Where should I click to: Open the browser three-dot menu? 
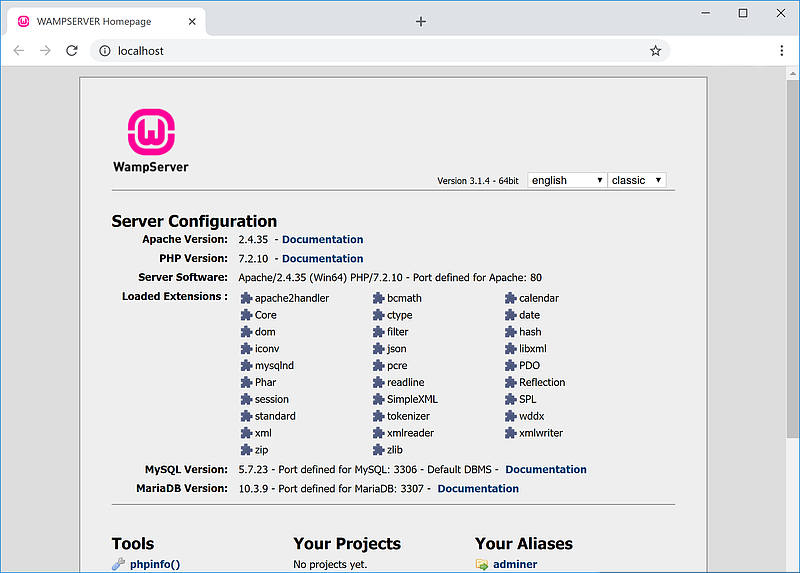[x=782, y=51]
